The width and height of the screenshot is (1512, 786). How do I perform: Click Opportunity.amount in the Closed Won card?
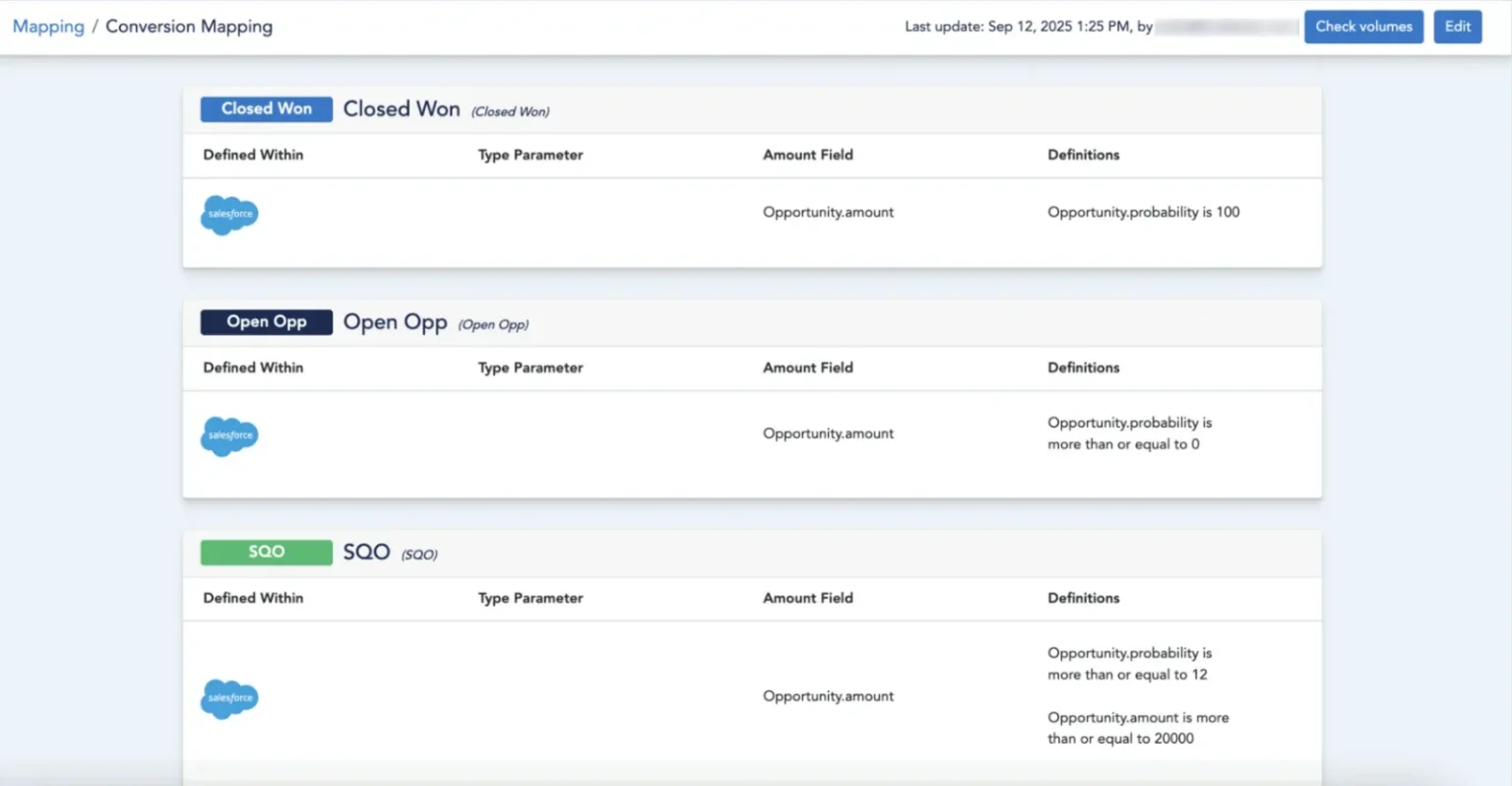[x=828, y=212]
